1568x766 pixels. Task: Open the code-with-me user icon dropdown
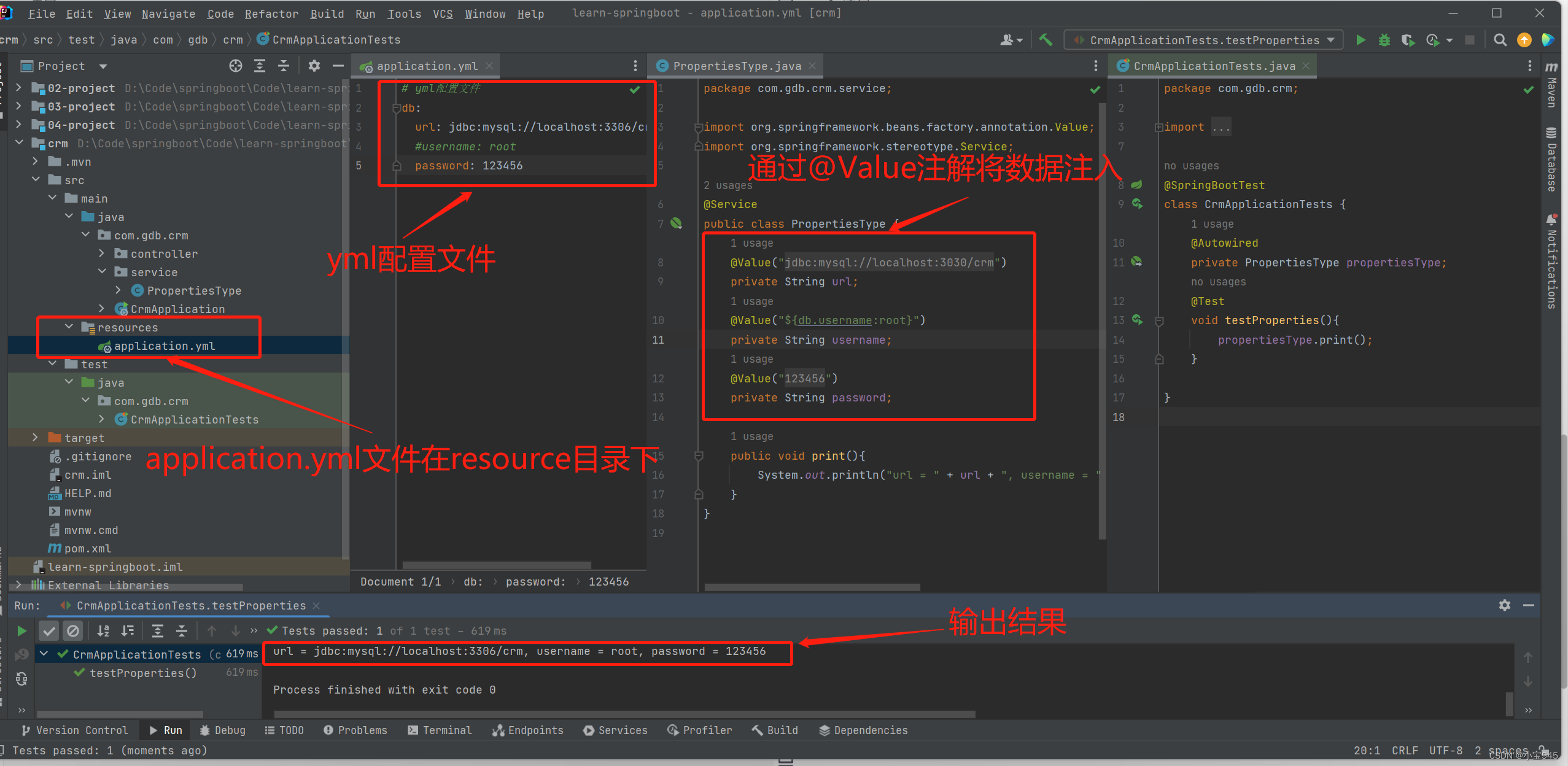(x=1011, y=40)
